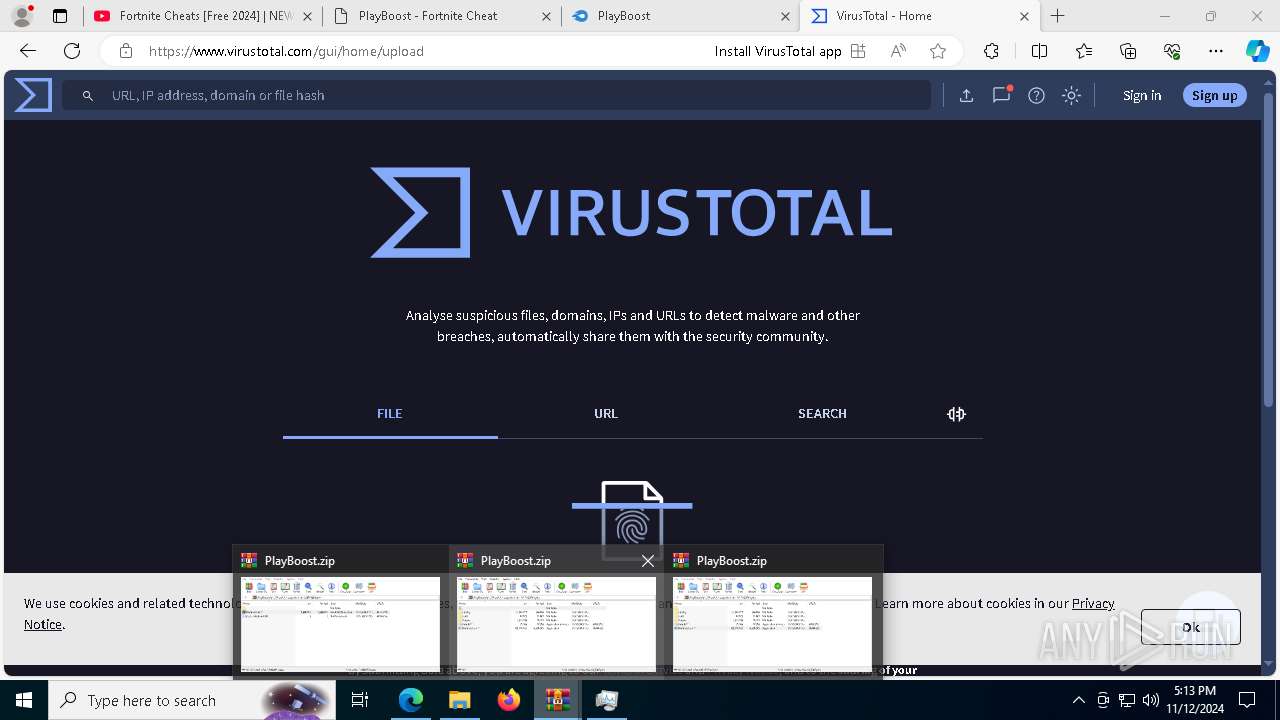Open a new browser tab

point(1058,16)
